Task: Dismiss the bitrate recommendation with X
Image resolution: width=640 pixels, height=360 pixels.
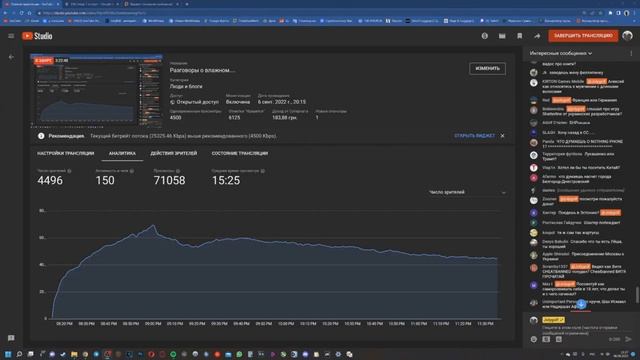Action: pos(502,136)
